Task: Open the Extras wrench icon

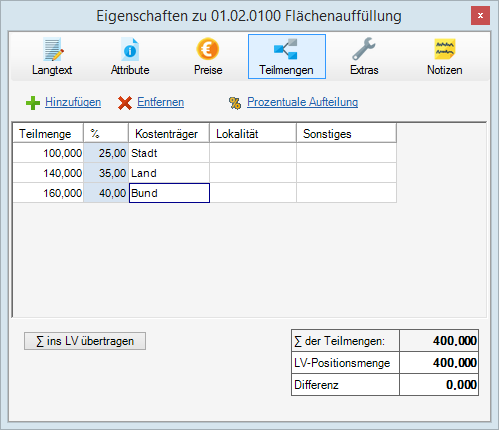Action: pos(364,49)
